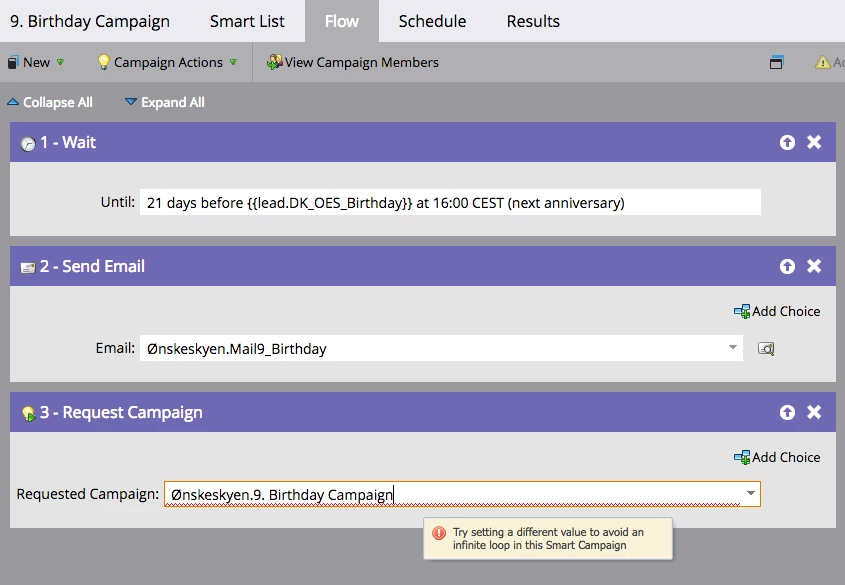The height and width of the screenshot is (585, 845).
Task: Move the Request Campaign step up
Action: [x=787, y=412]
